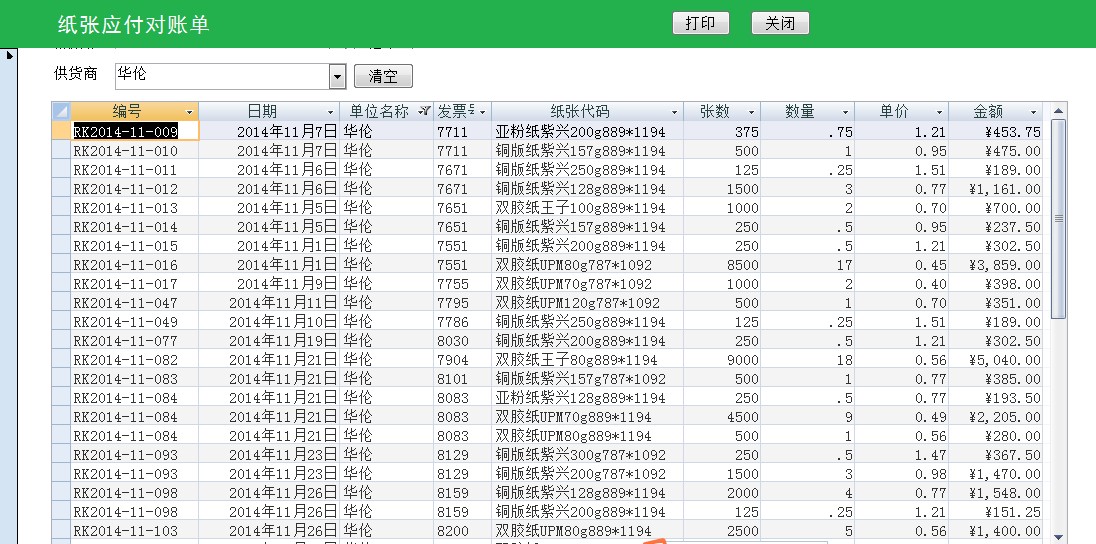Click the 打印 print button
Image resolution: width=1096 pixels, height=544 pixels.
point(700,23)
